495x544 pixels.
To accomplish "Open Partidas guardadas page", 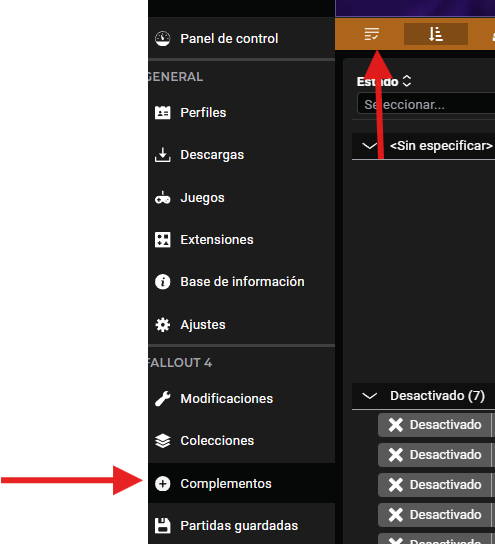I will point(241,526).
